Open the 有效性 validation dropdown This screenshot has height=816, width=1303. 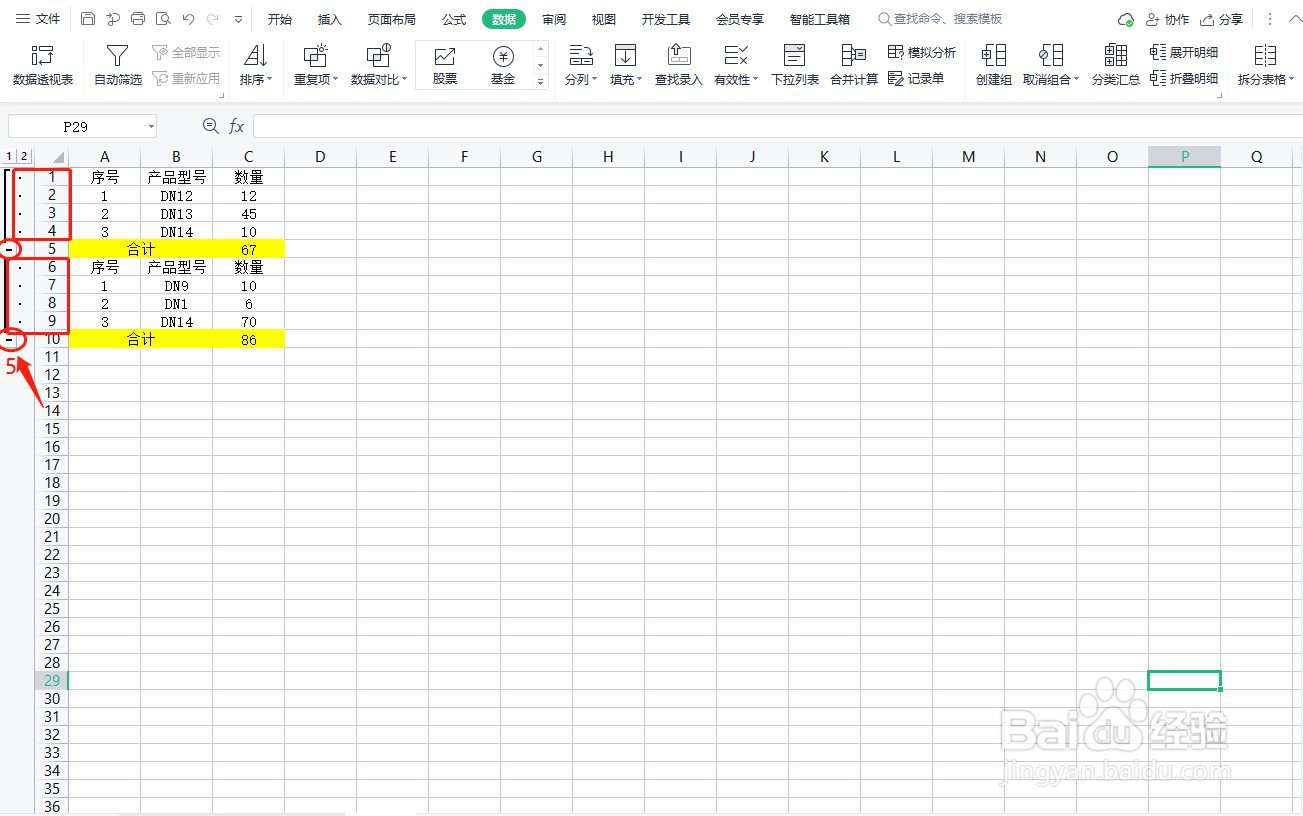click(x=736, y=65)
